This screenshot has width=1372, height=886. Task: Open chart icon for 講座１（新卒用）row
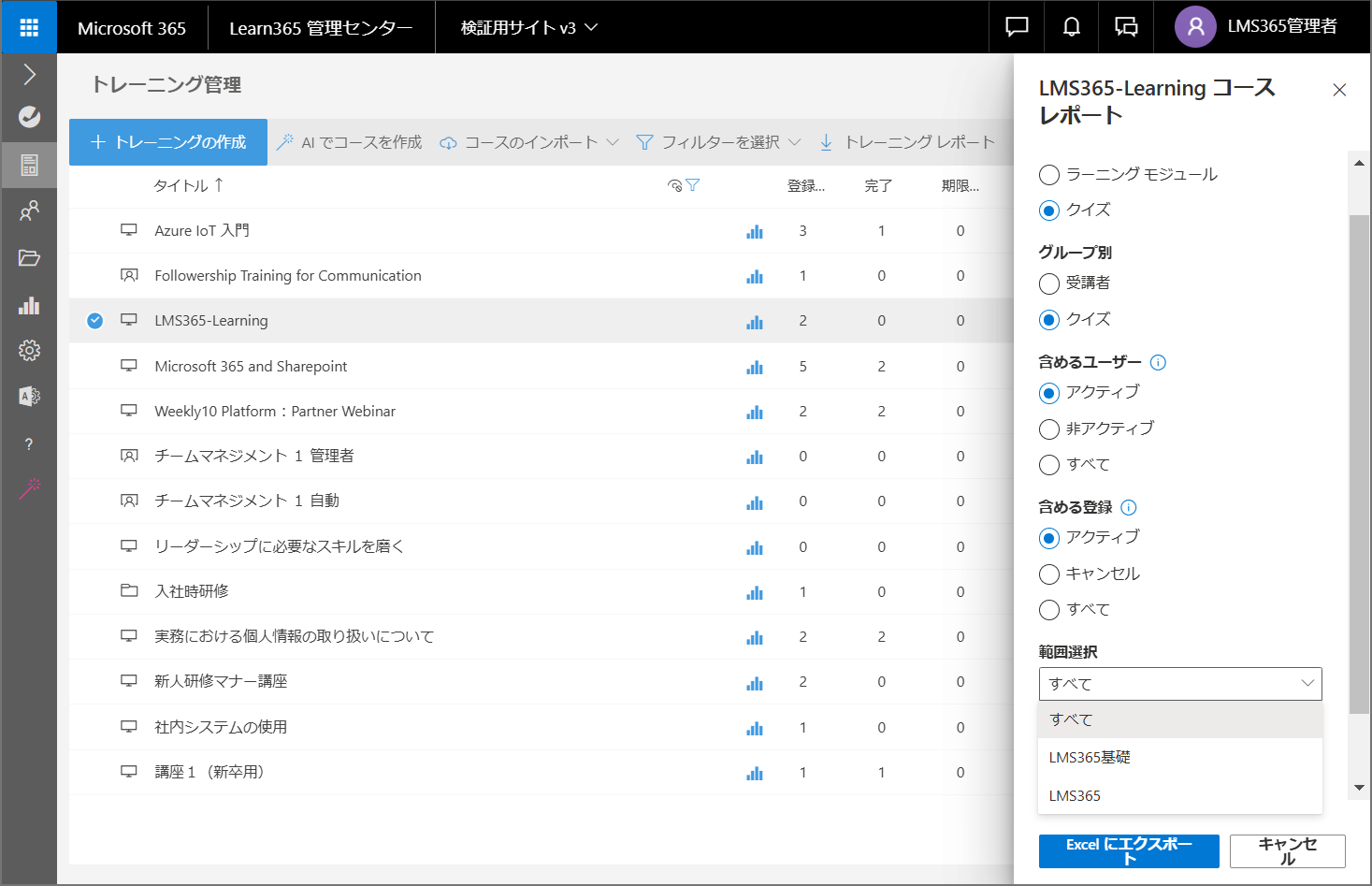coord(755,773)
